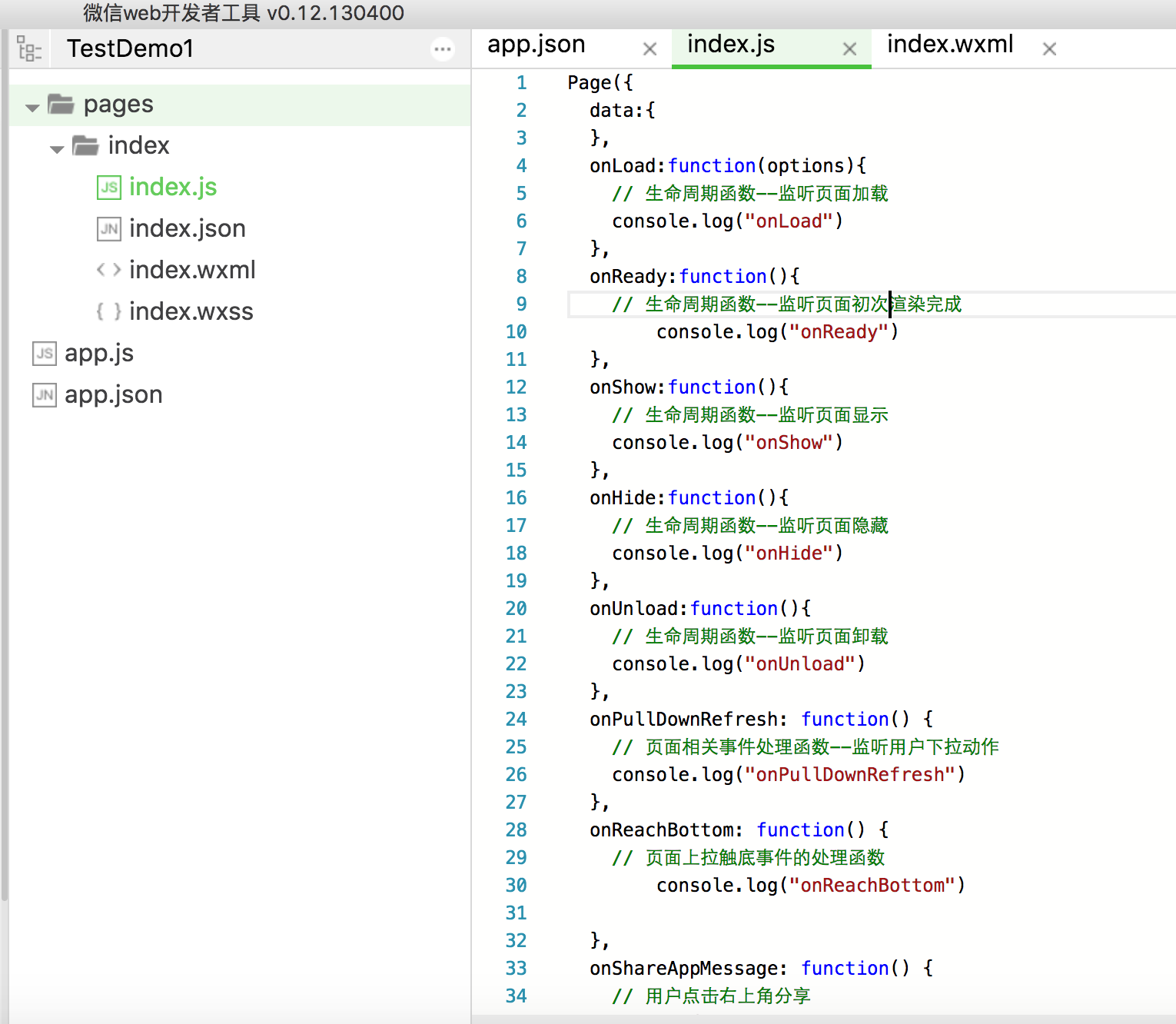The image size is (1176, 1024).
Task: Click the onShareAppMessage: function() line
Action: pos(762,969)
